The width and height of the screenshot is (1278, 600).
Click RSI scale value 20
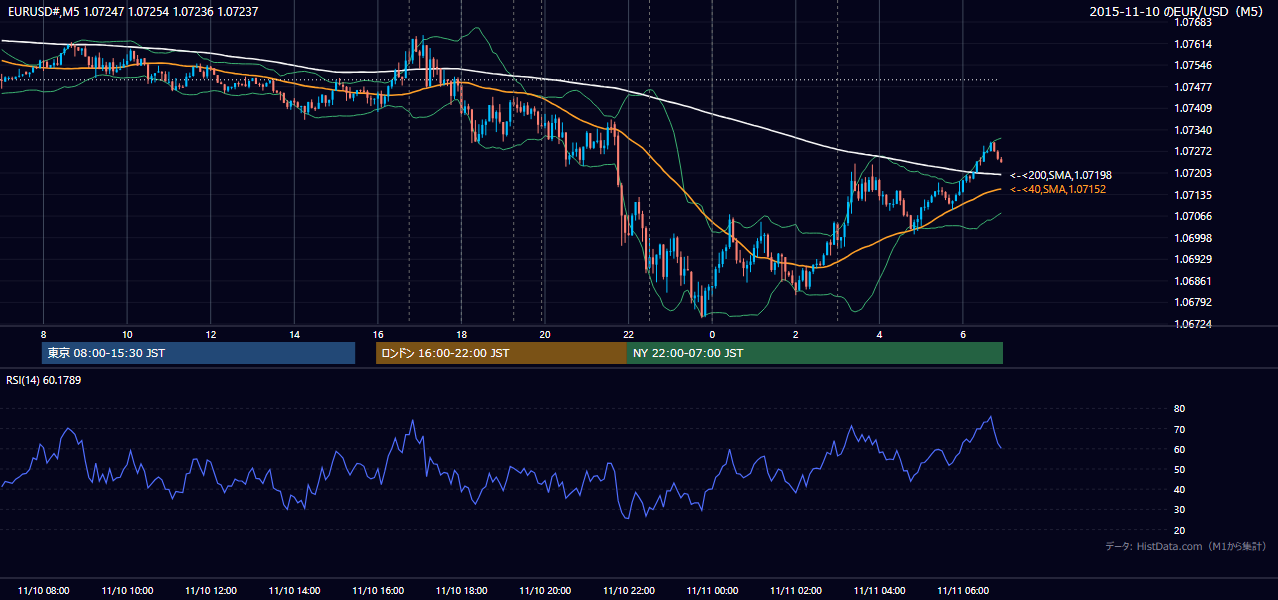pos(1179,530)
